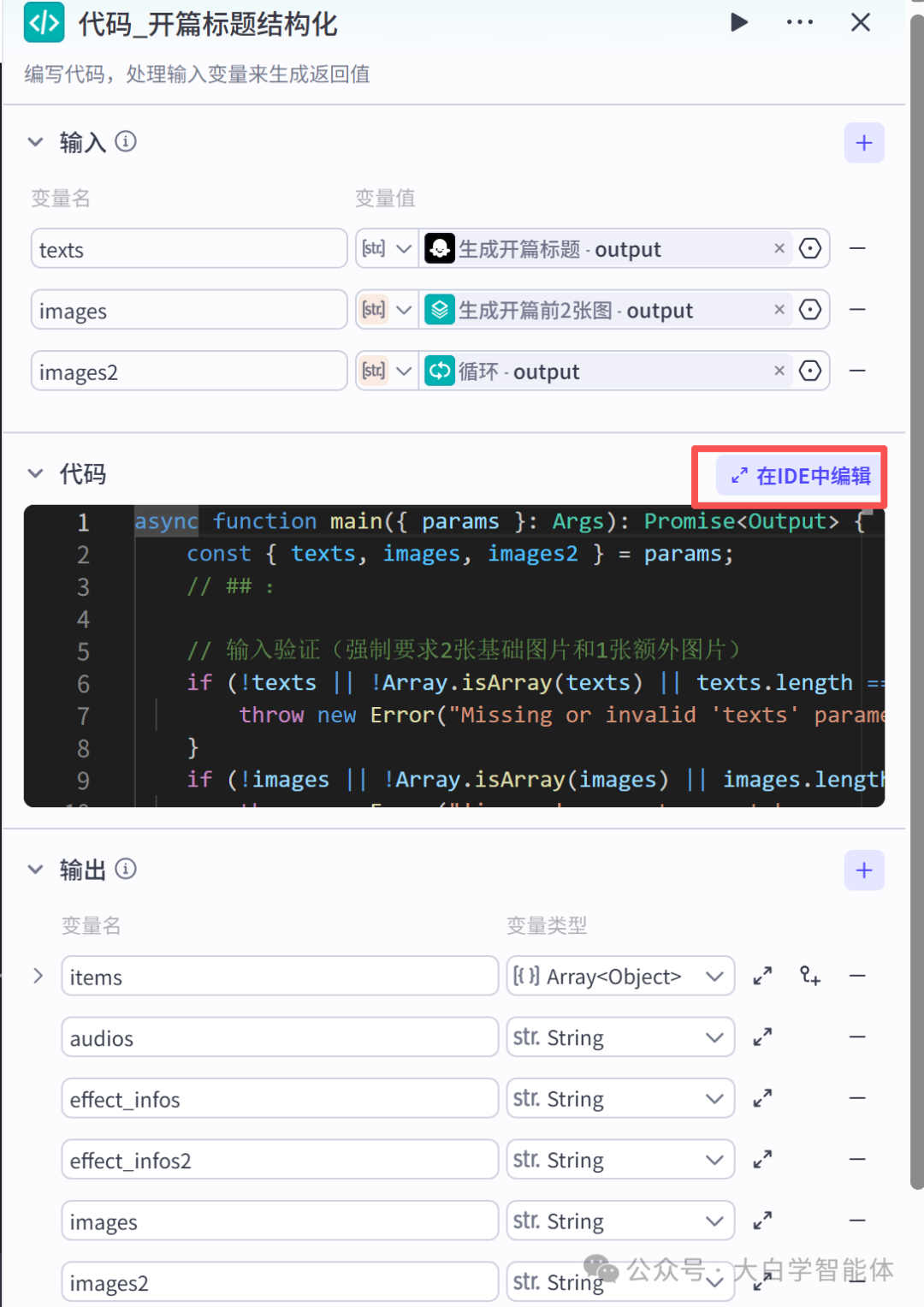Image resolution: width=924 pixels, height=1307 pixels.
Task: Click code line 7 throw new Error
Action: pyautogui.click(x=560, y=715)
